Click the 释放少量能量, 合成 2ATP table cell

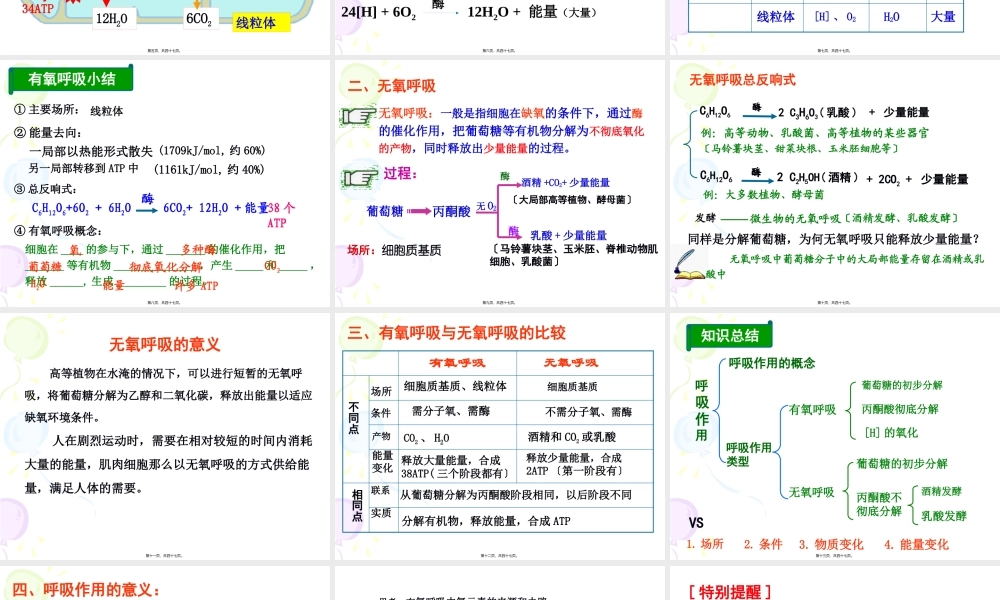pos(574,464)
